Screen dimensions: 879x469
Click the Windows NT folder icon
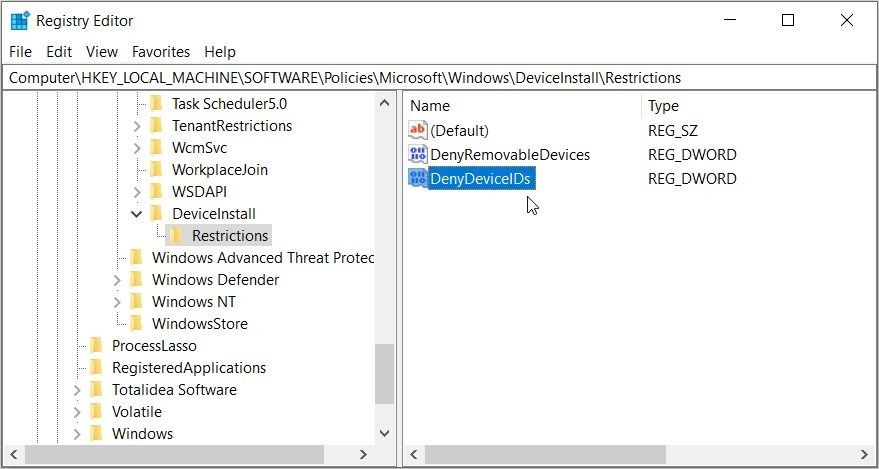[136, 301]
